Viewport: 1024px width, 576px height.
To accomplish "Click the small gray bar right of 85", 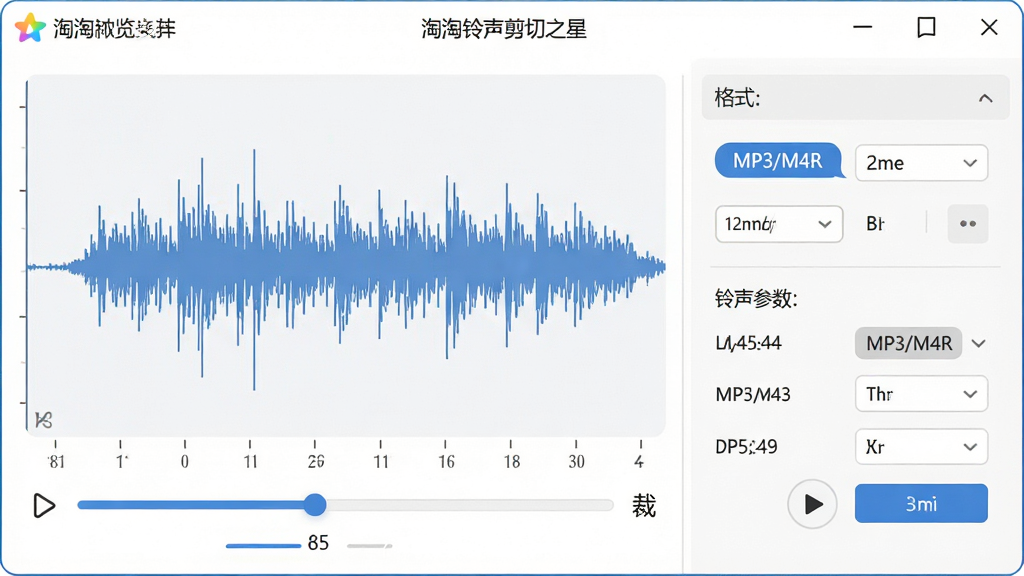I will click(x=369, y=545).
